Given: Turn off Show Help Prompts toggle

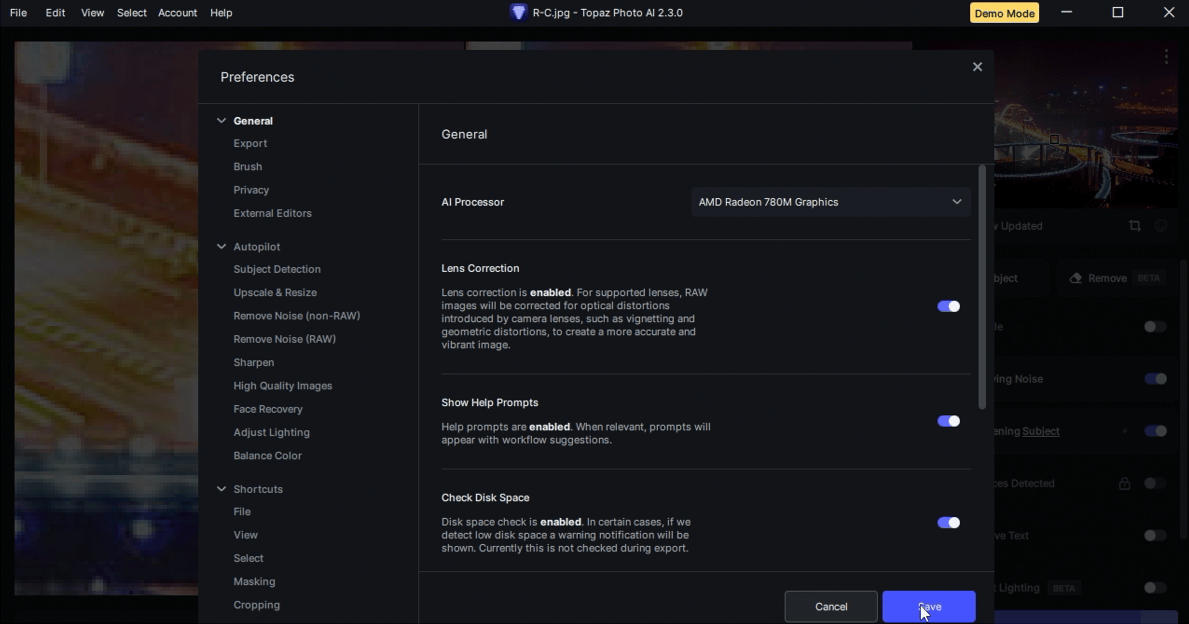Looking at the screenshot, I should coord(948,421).
